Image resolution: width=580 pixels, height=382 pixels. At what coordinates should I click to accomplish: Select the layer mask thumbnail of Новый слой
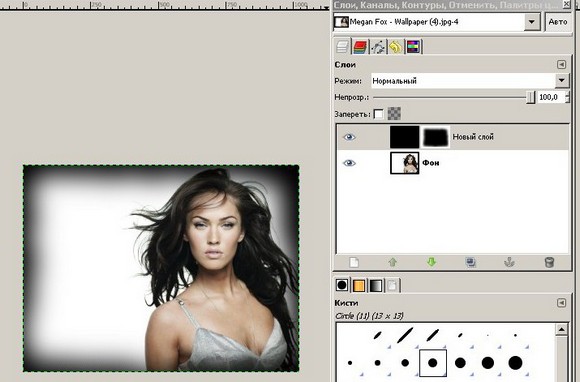click(435, 137)
